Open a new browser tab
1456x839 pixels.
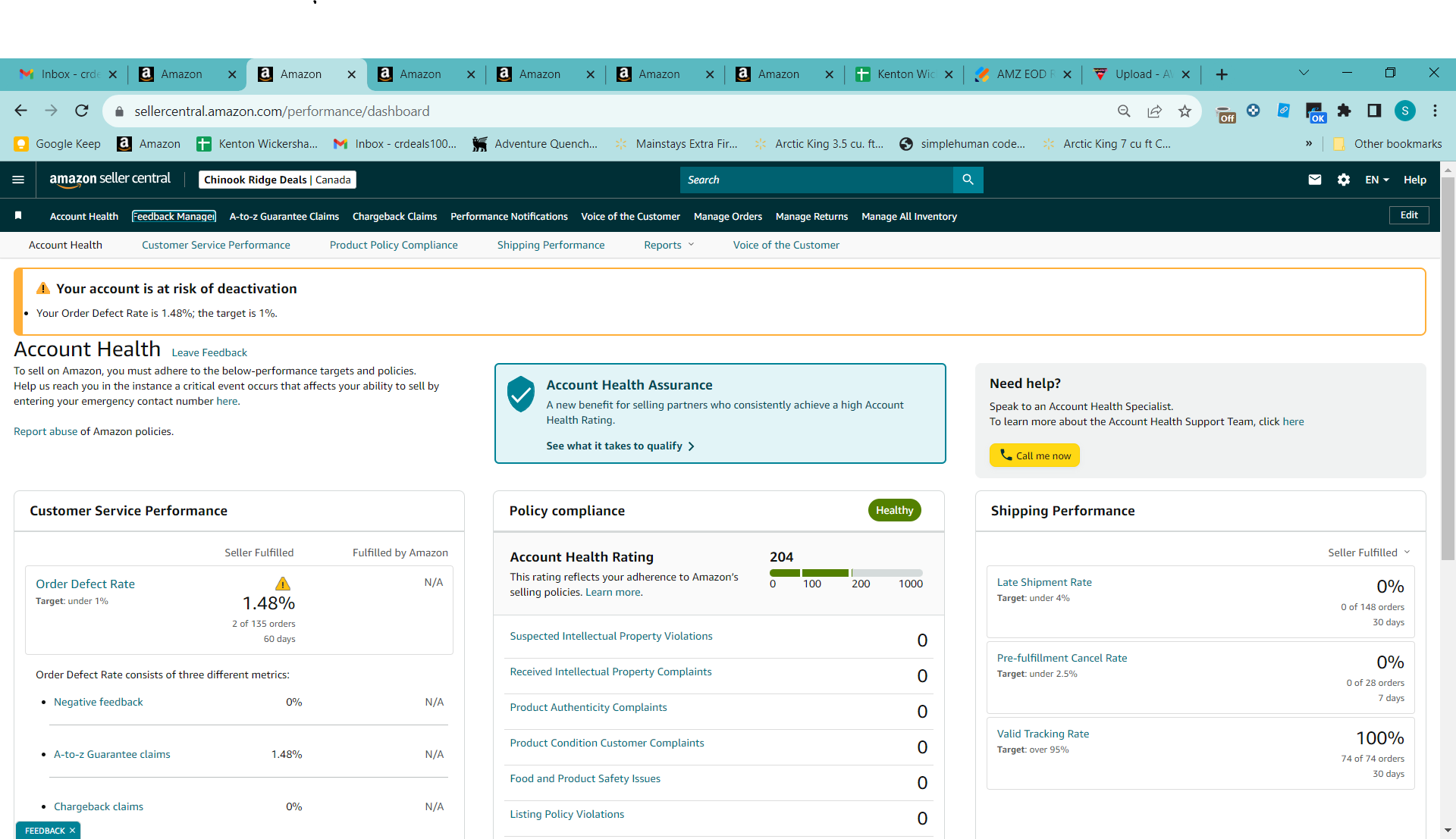(x=1222, y=74)
